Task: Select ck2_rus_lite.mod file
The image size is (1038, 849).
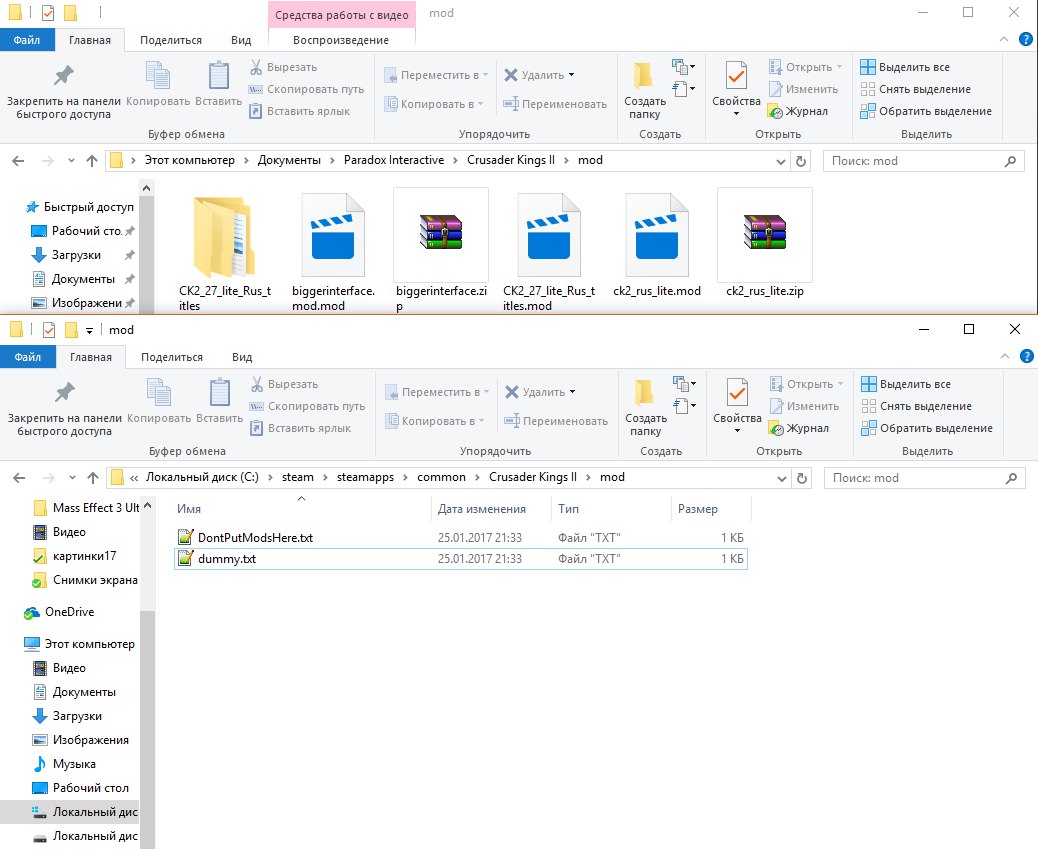Action: (657, 244)
